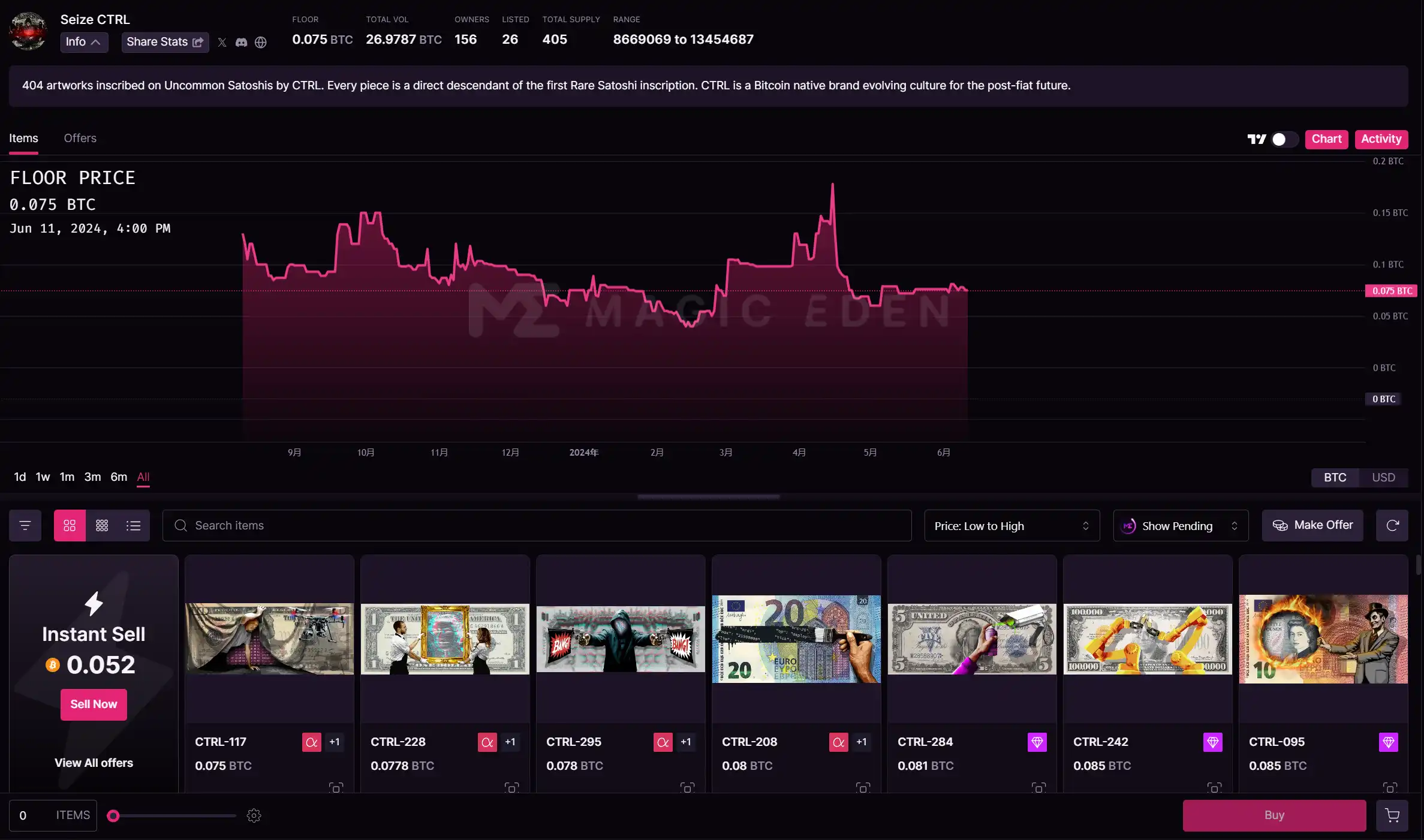The height and width of the screenshot is (840, 1424).
Task: Click the items sweep slider handle
Action: [x=113, y=815]
